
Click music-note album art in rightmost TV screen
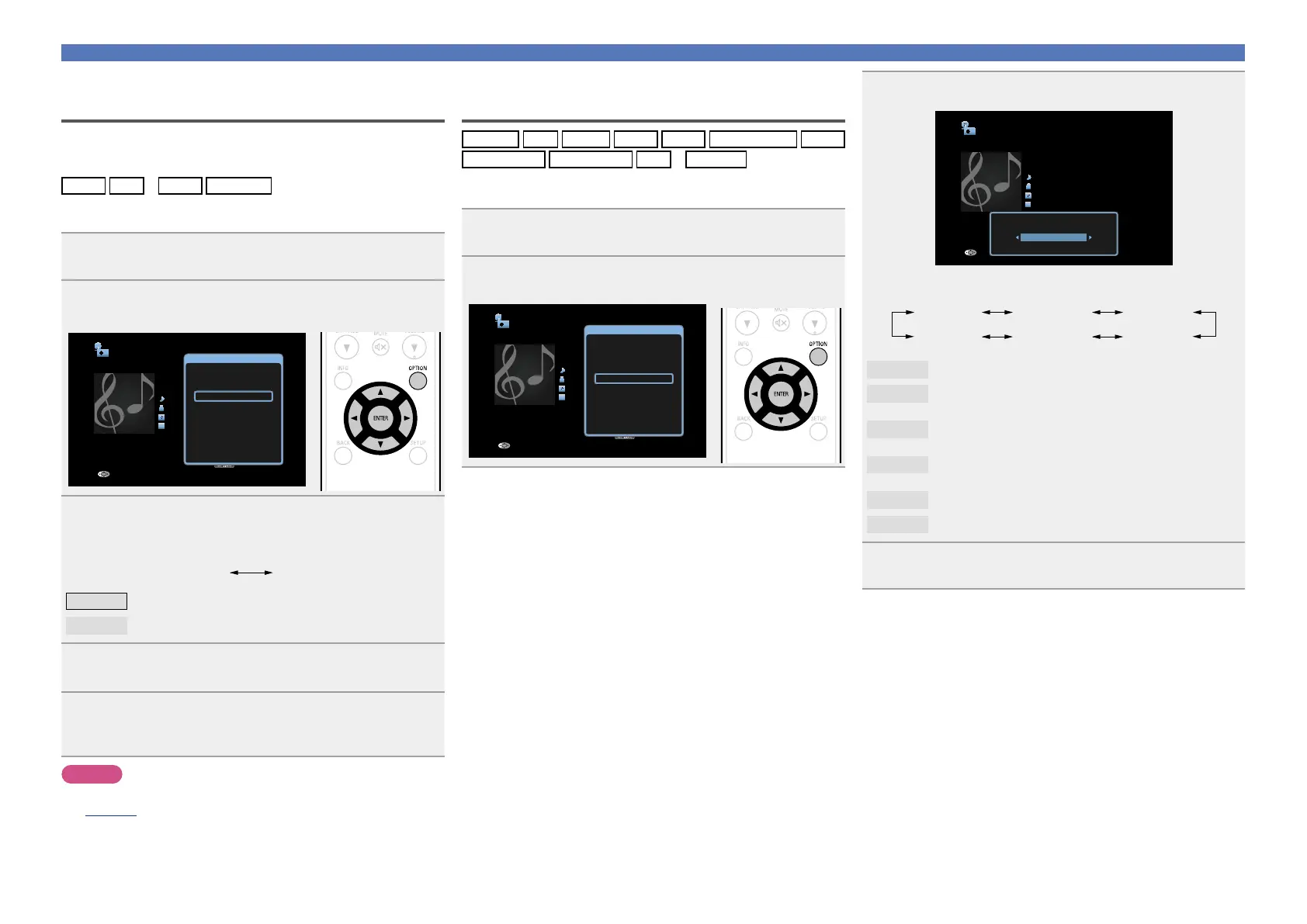pos(991,182)
